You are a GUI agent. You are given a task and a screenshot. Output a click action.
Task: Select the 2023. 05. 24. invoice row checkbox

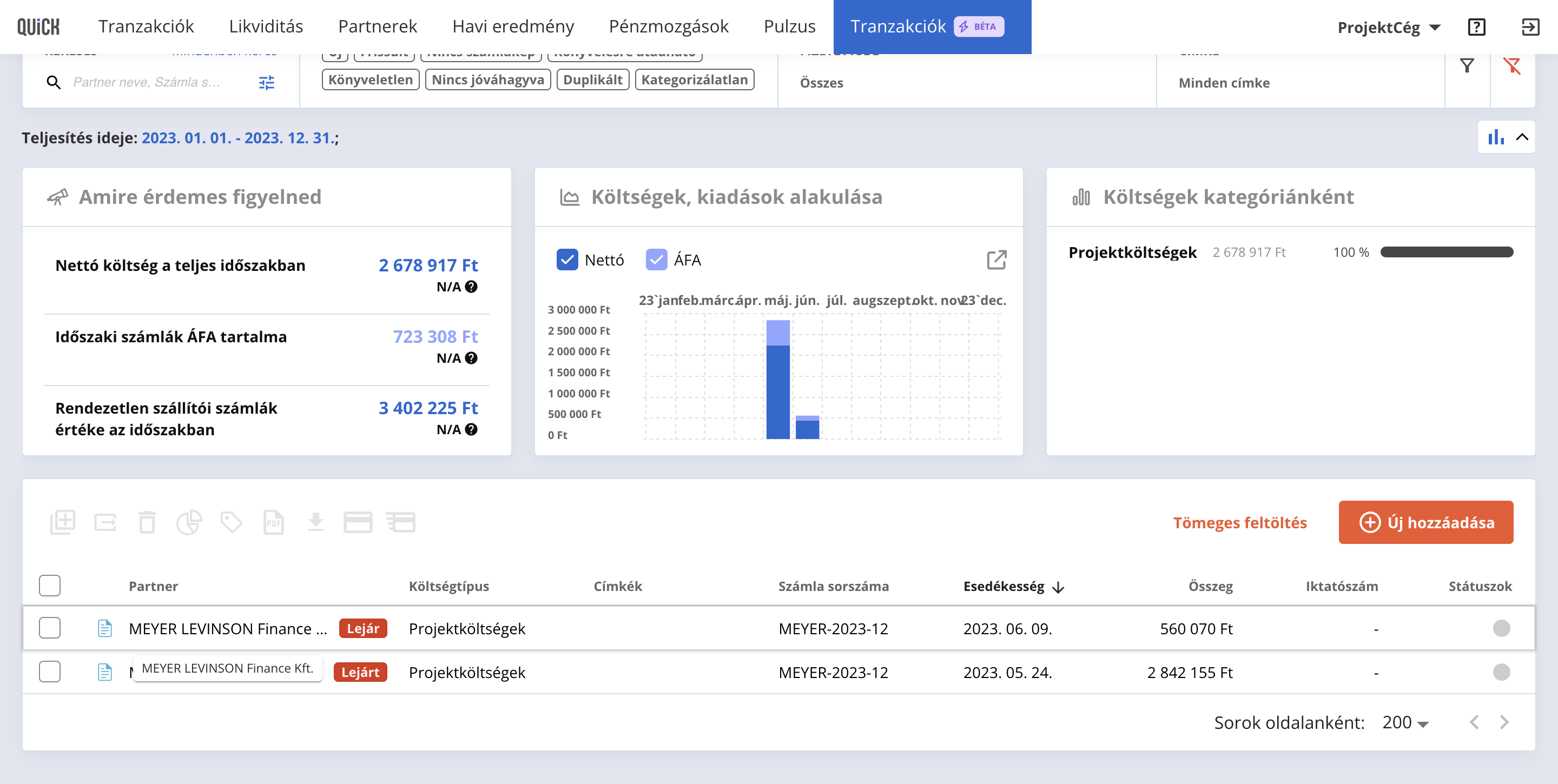click(x=50, y=672)
